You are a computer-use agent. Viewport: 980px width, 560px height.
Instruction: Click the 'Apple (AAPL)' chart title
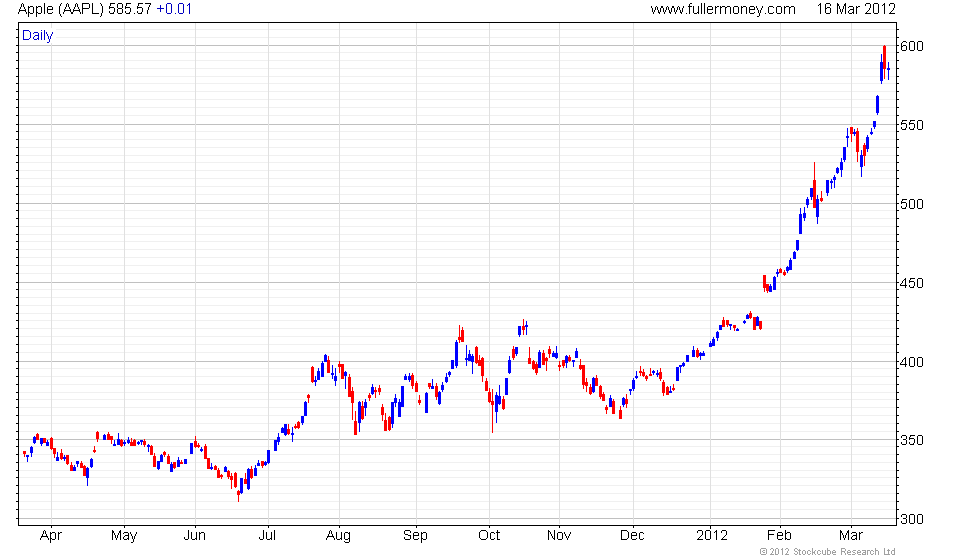tap(61, 9)
